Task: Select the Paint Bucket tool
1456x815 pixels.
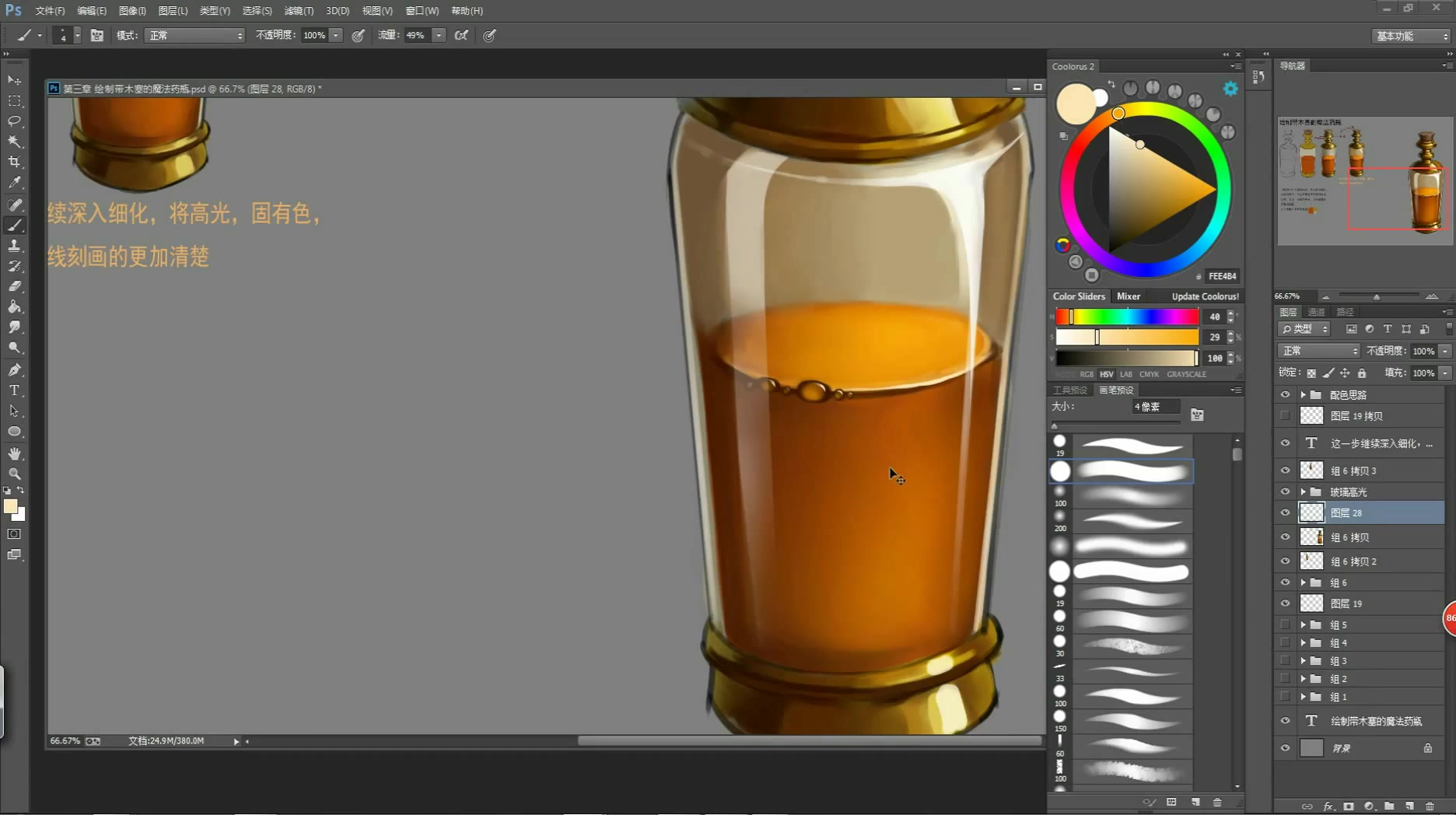Action: (x=14, y=307)
